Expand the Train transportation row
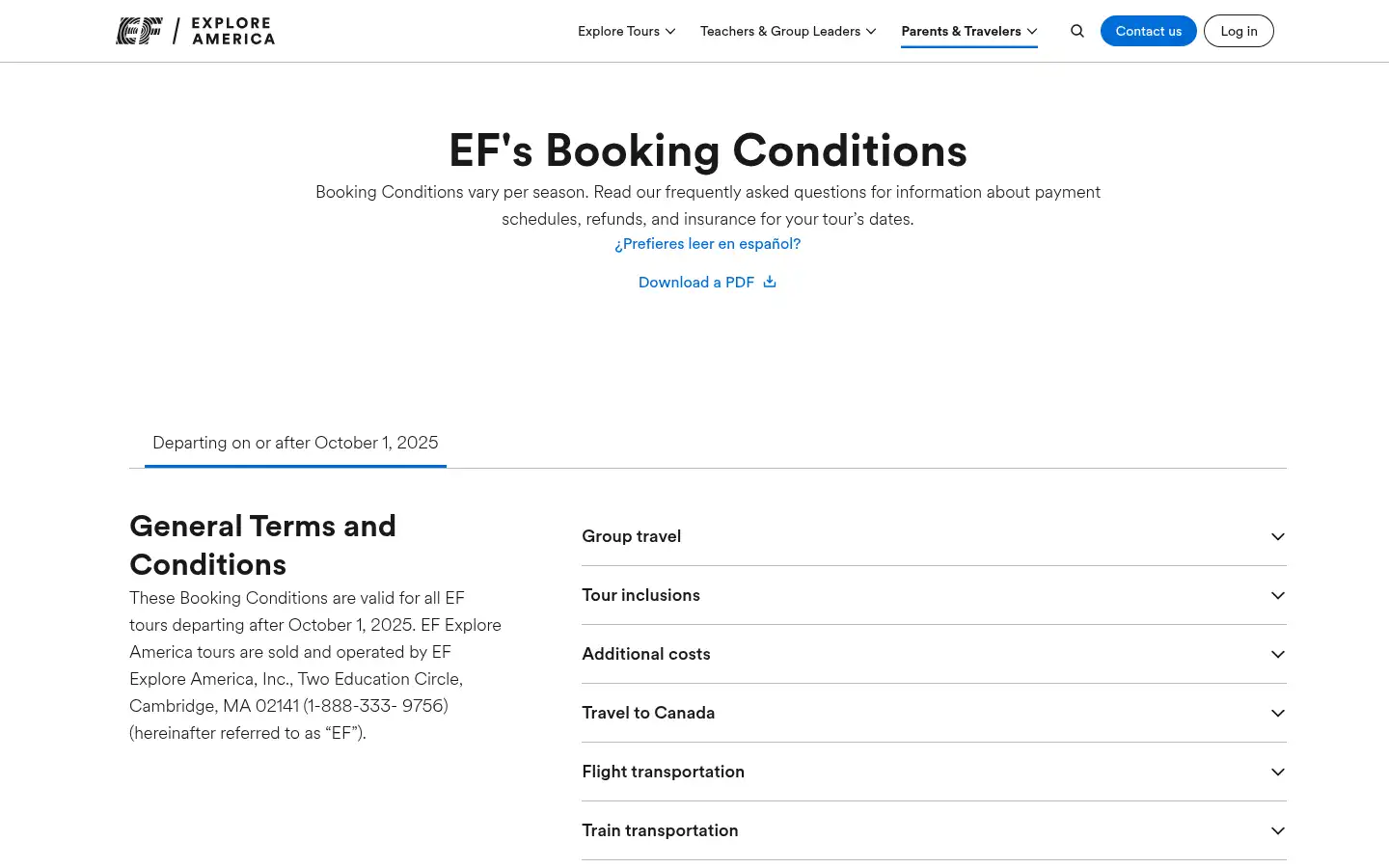This screenshot has width=1389, height=868. [934, 830]
